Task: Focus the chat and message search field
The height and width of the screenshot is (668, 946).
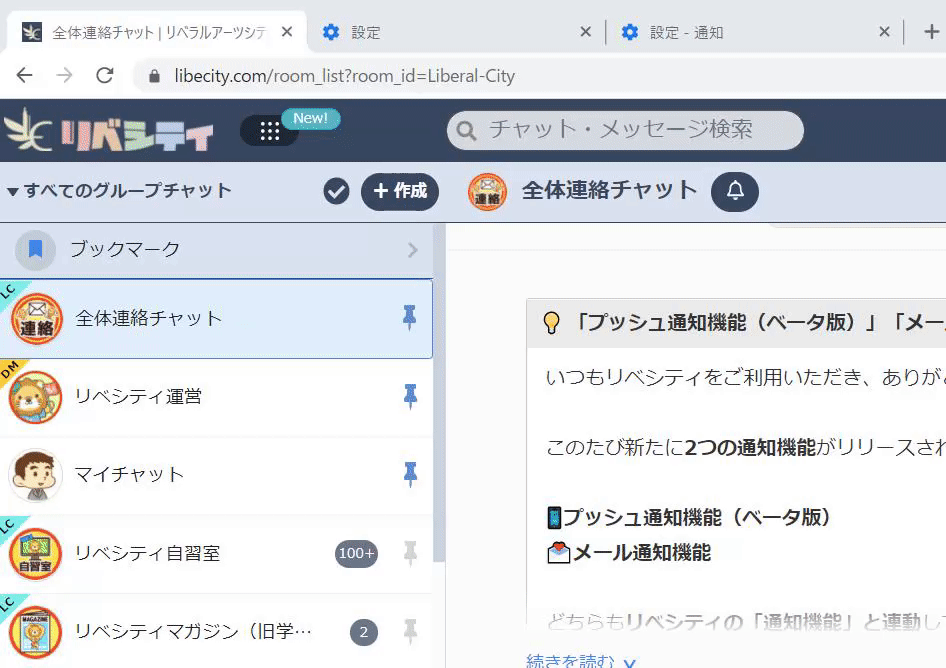Action: tap(625, 130)
